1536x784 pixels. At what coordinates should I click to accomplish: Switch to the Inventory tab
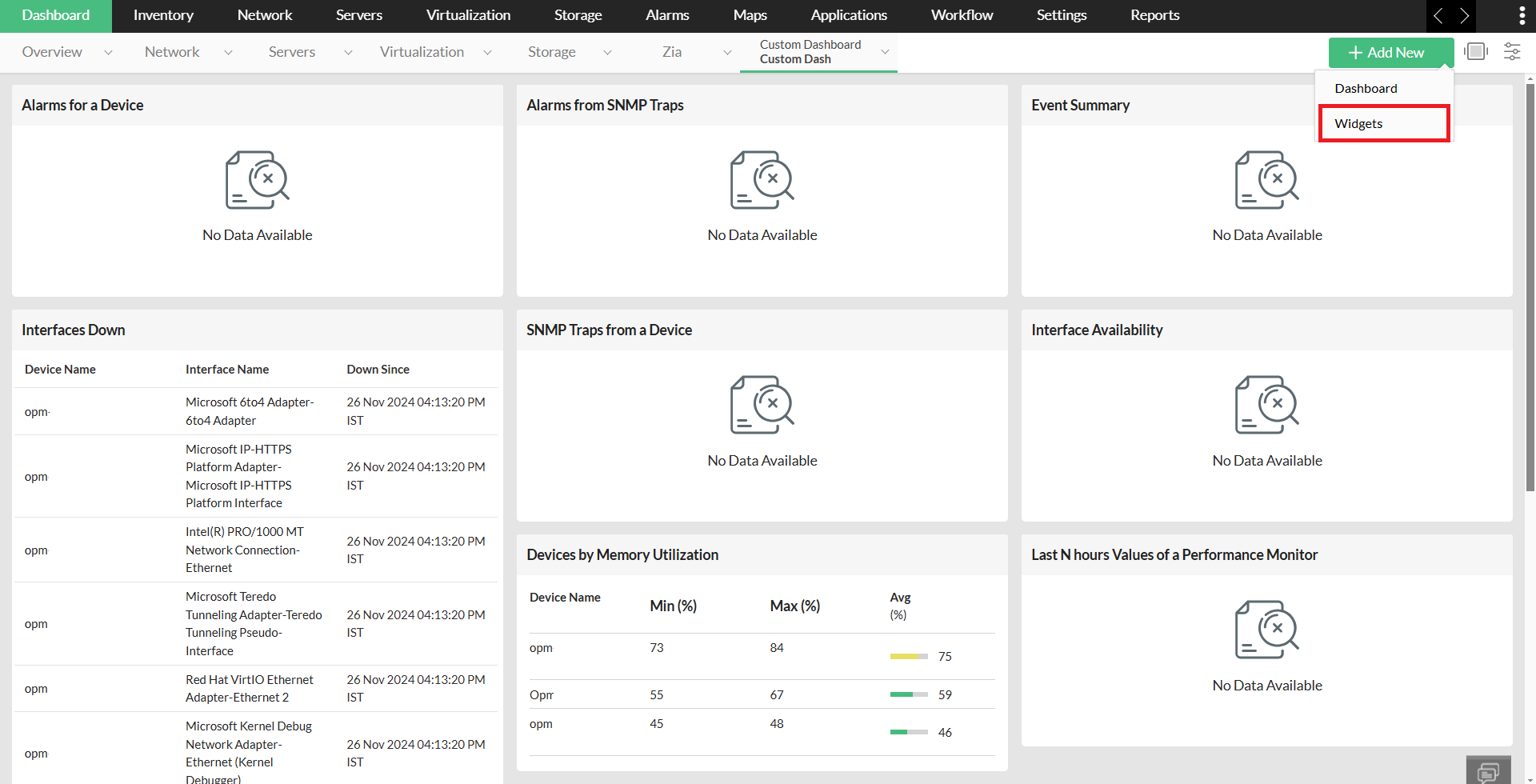click(163, 16)
